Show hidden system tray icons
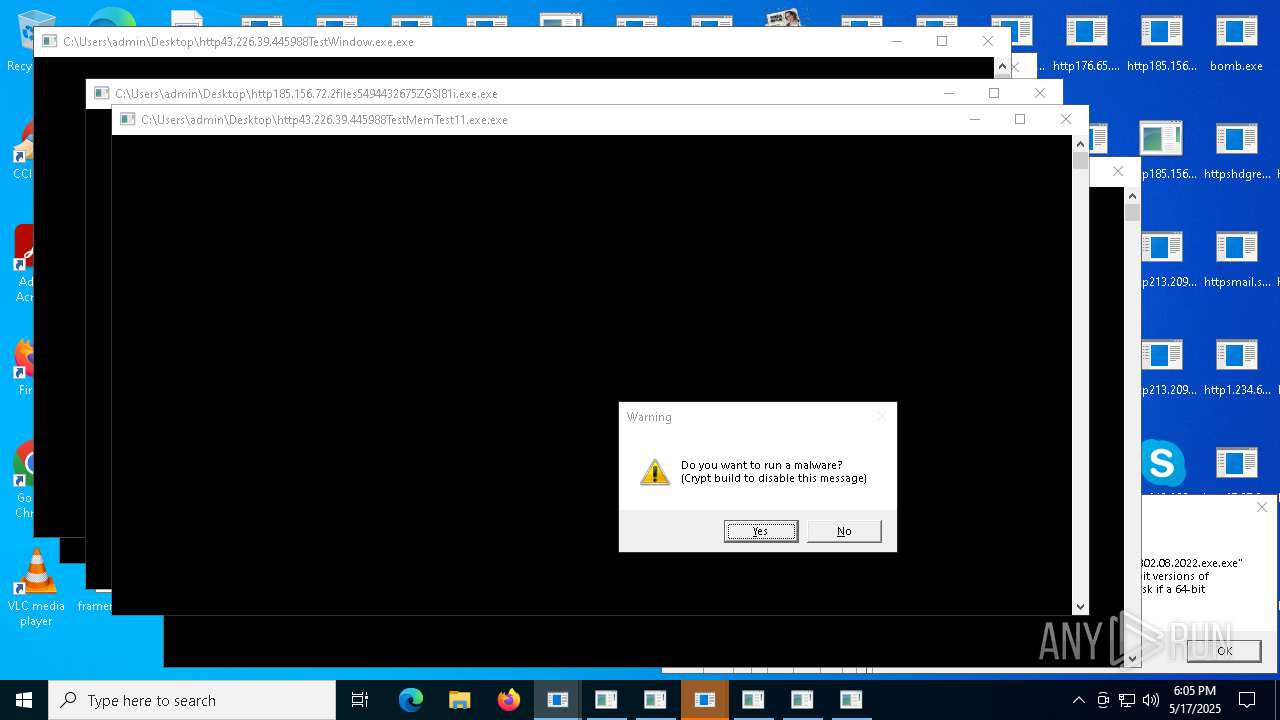The height and width of the screenshot is (720, 1280). tap(1078, 700)
